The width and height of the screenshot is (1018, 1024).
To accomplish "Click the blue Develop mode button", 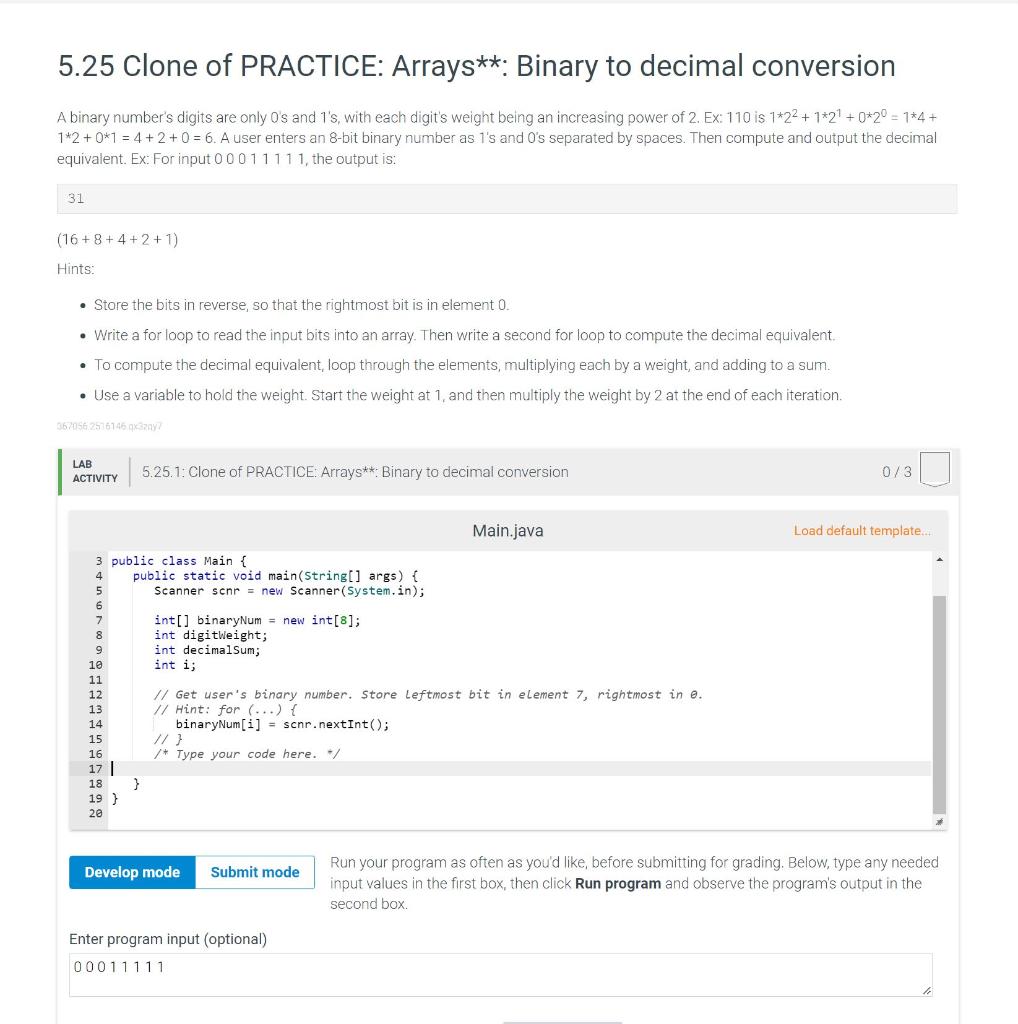I will [132, 872].
